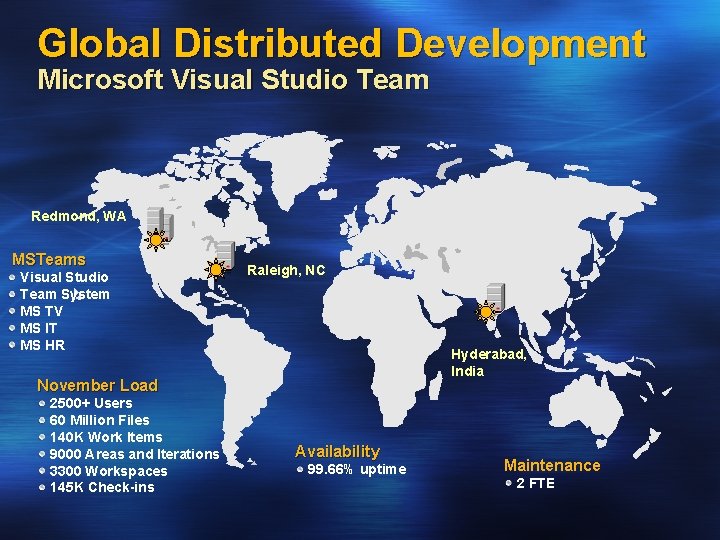The height and width of the screenshot is (540, 720).
Task: Click the 2 FTE bullet
Action: pyautogui.click(x=530, y=483)
